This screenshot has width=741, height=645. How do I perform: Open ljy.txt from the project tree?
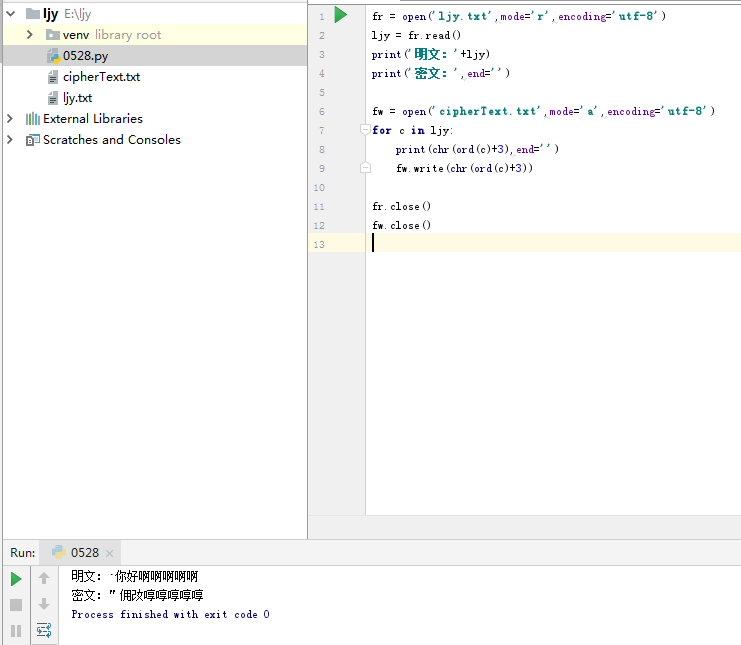pyautogui.click(x=77, y=98)
